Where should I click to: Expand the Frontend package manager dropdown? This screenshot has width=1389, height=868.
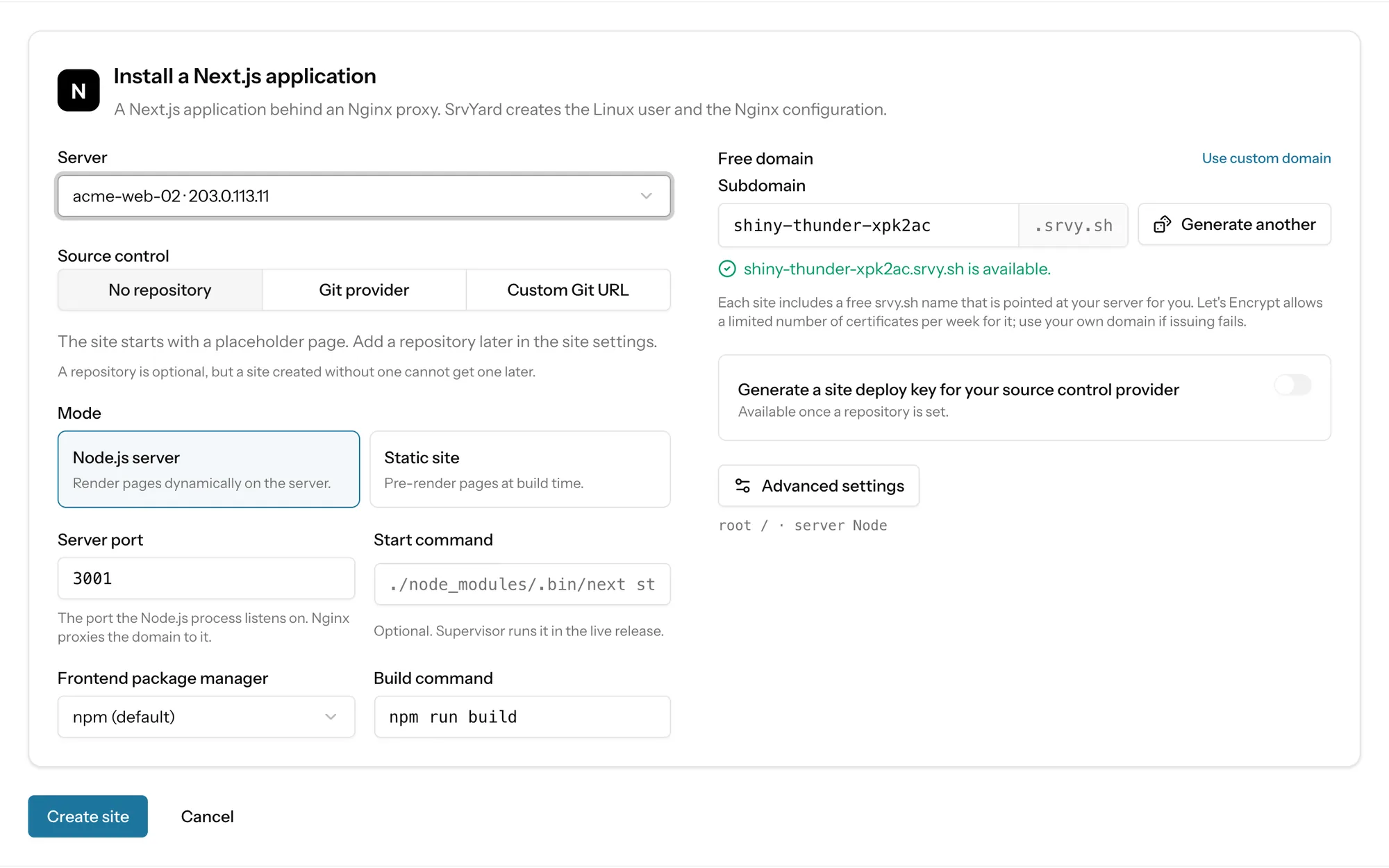(206, 717)
